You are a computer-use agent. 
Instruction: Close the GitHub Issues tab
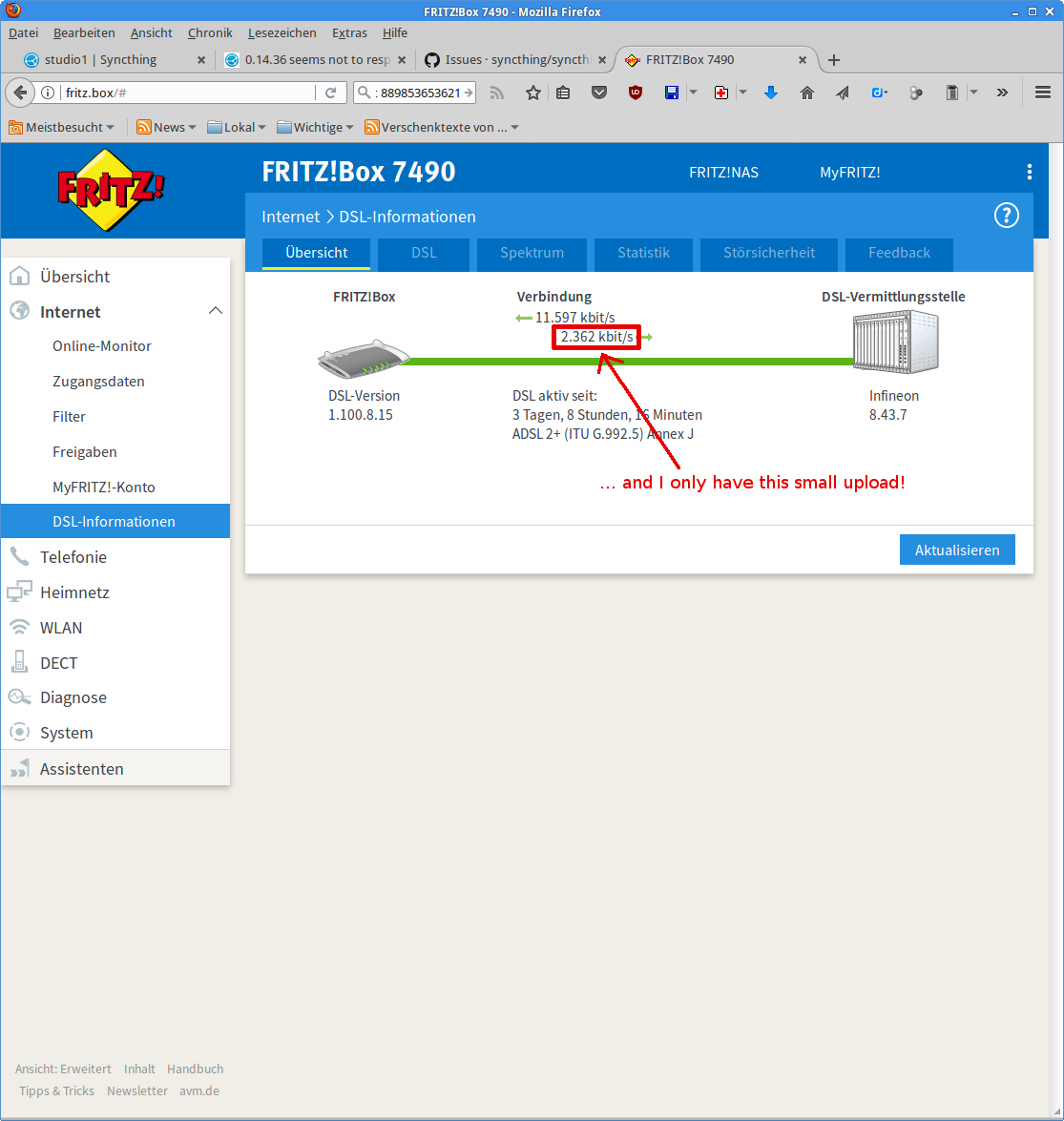click(602, 60)
